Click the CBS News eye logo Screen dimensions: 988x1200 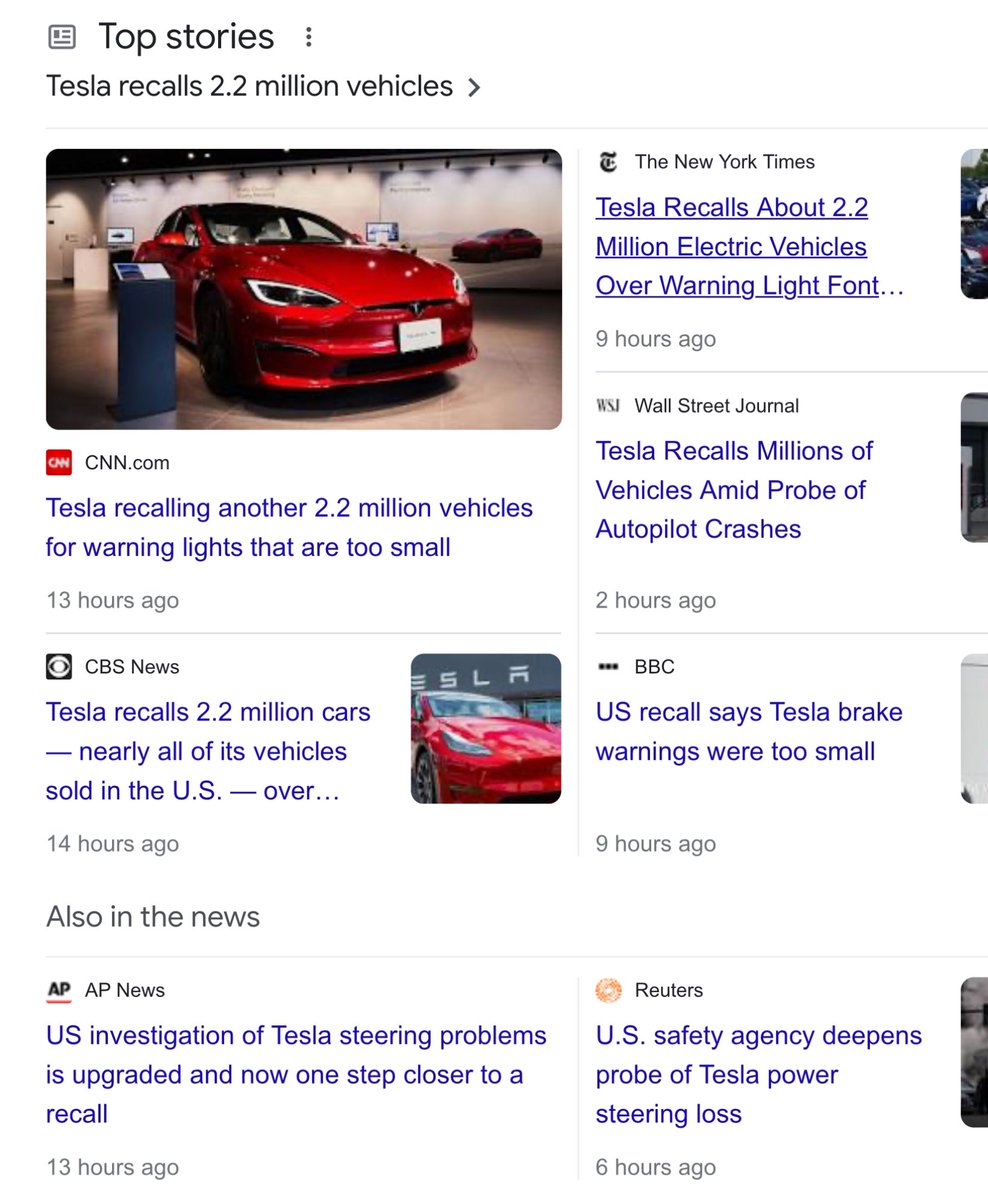point(58,666)
